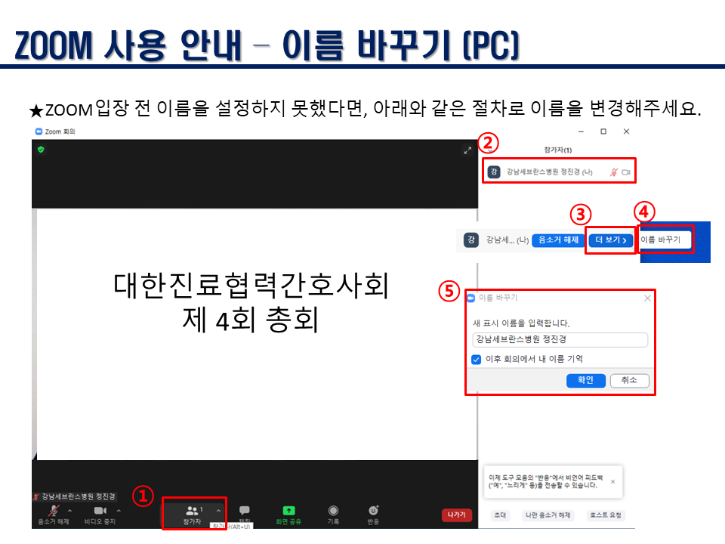Click the 참가자(1) panel title

558,150
